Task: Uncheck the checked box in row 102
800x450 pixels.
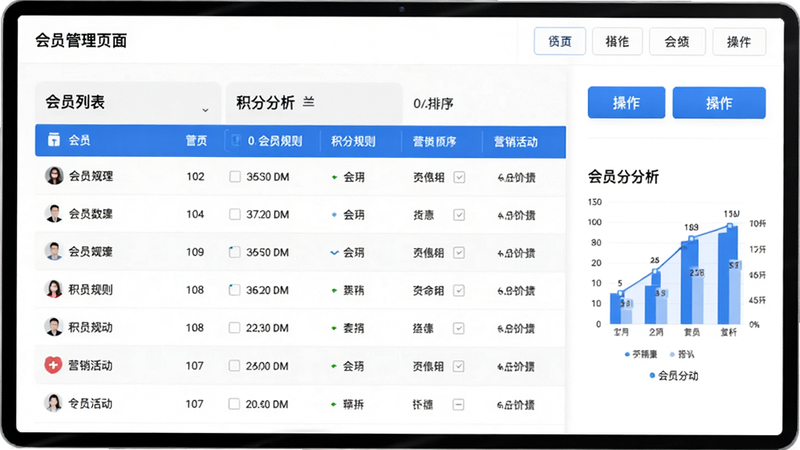Action: point(459,177)
